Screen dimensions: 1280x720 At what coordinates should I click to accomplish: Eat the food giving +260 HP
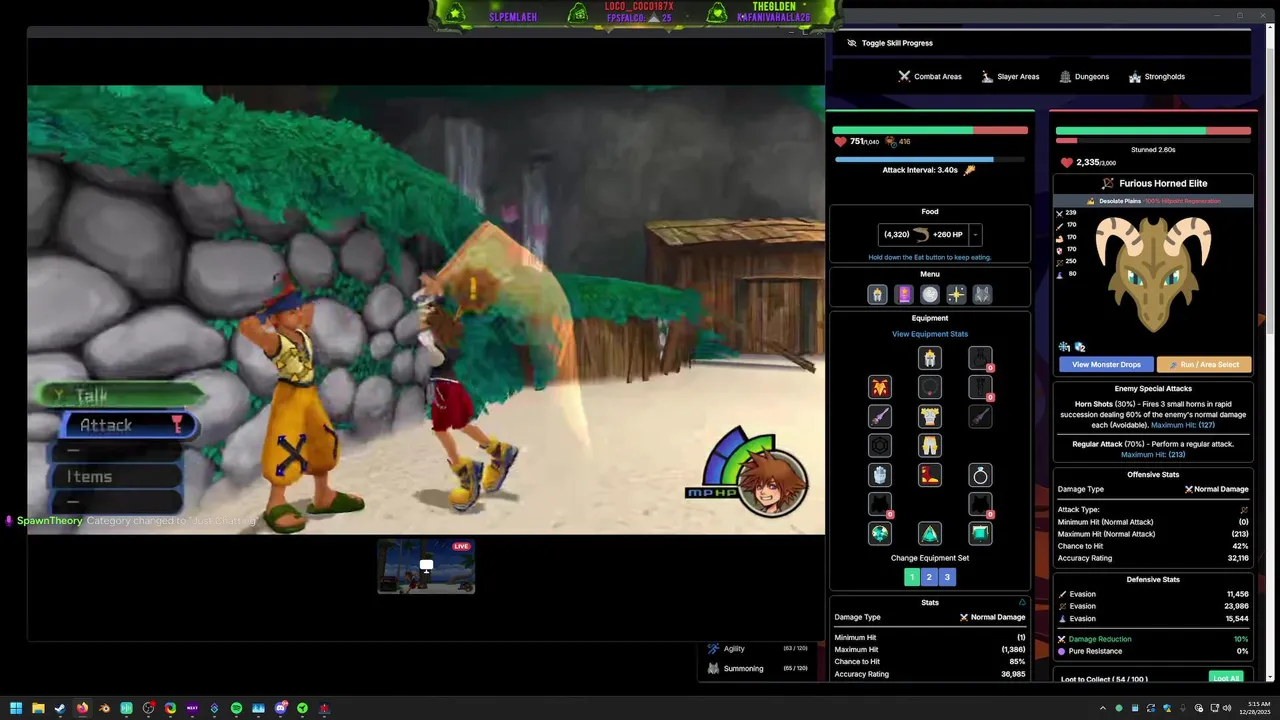click(923, 235)
